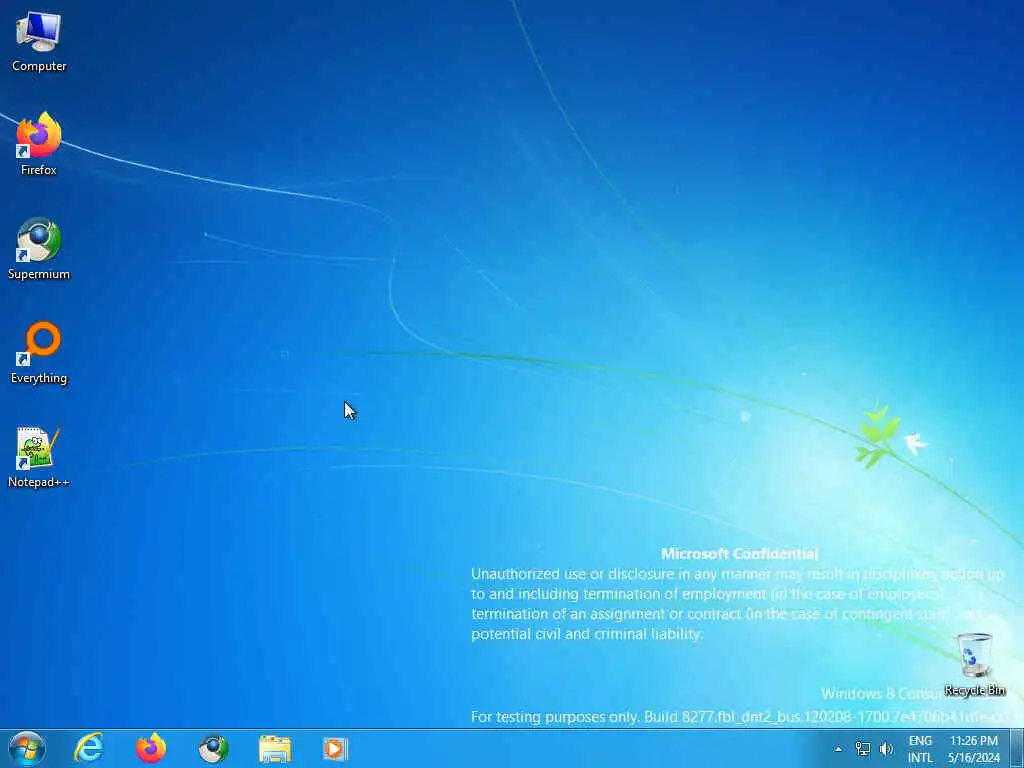1024x768 pixels.
Task: Open the network status tray icon
Action: pos(863,749)
